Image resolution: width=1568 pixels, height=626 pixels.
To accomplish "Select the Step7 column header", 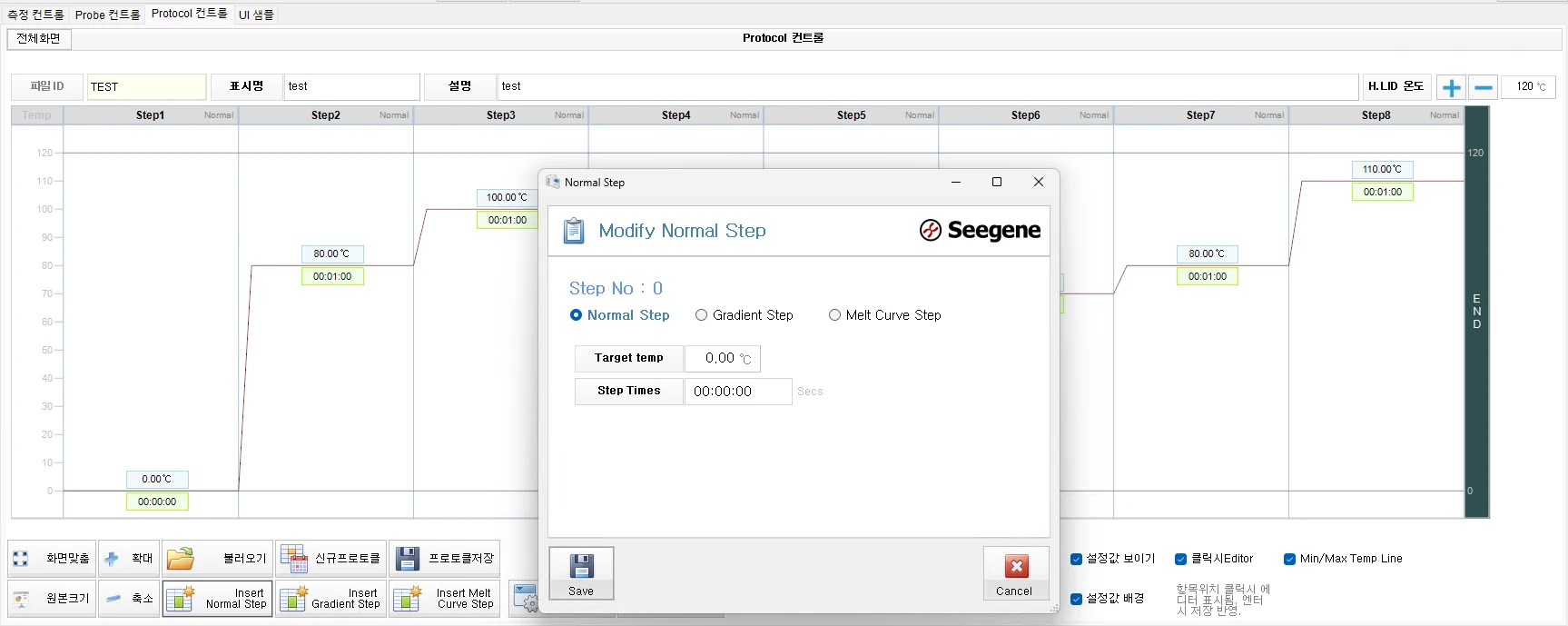I will [1201, 115].
